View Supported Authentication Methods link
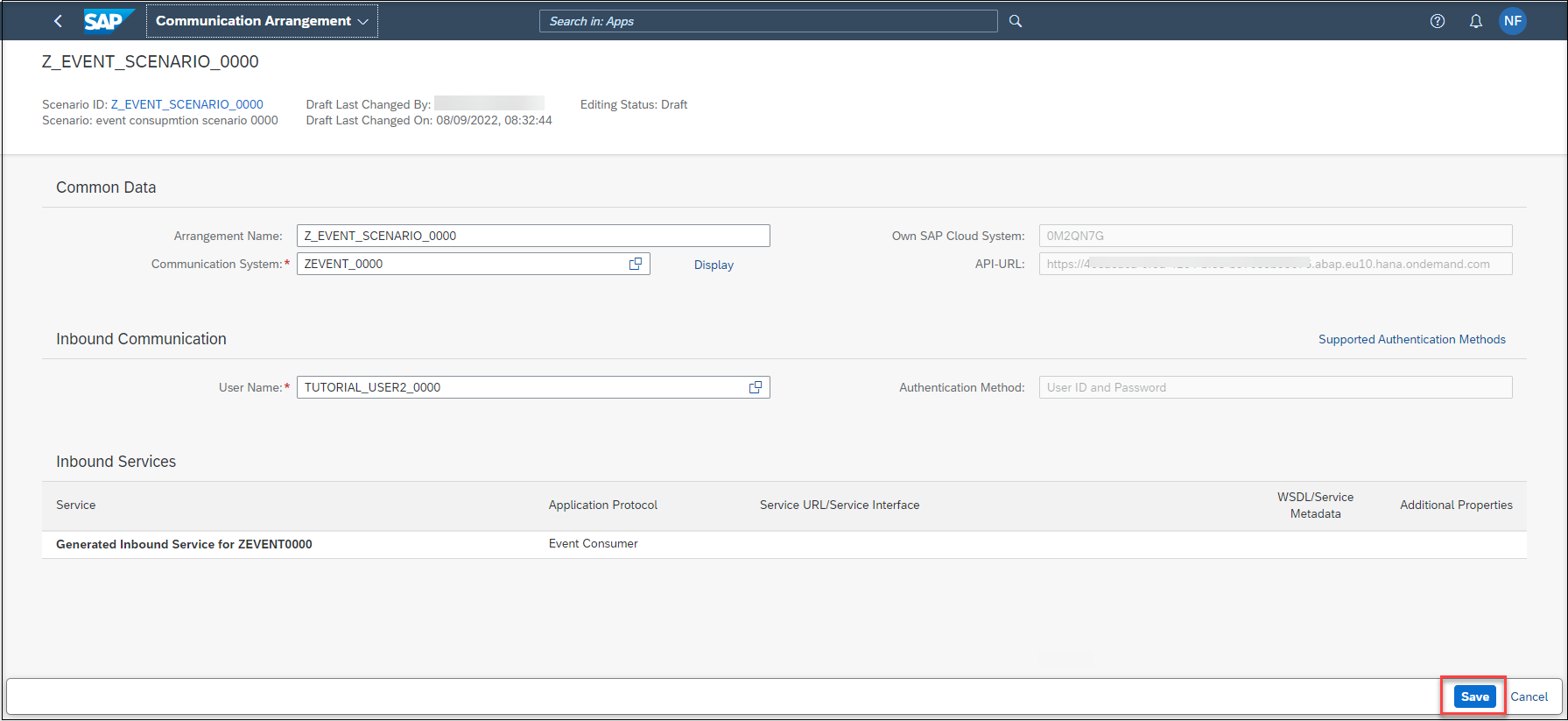Viewport: 1568px width, 721px height. pos(1412,339)
